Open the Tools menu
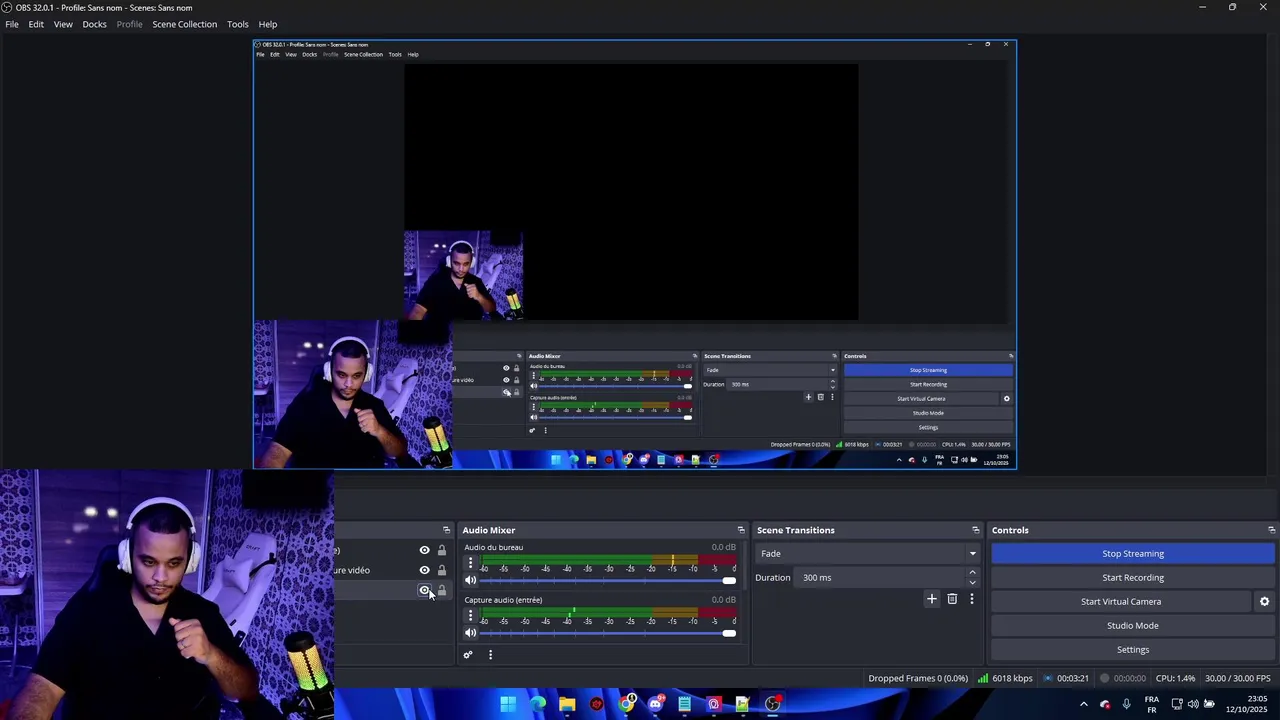 238,24
